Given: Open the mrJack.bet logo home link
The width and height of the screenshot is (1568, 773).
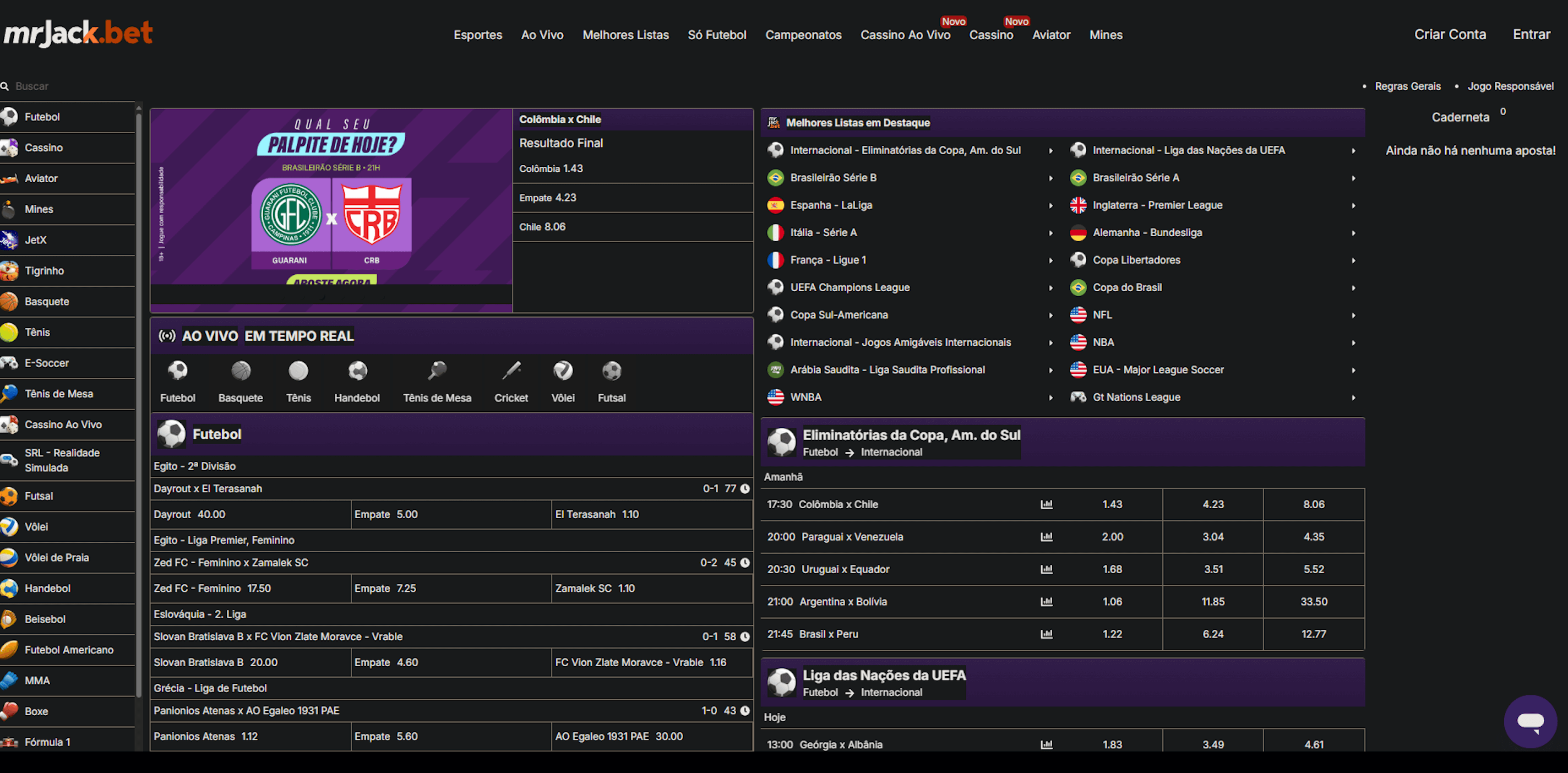Looking at the screenshot, I should [78, 34].
